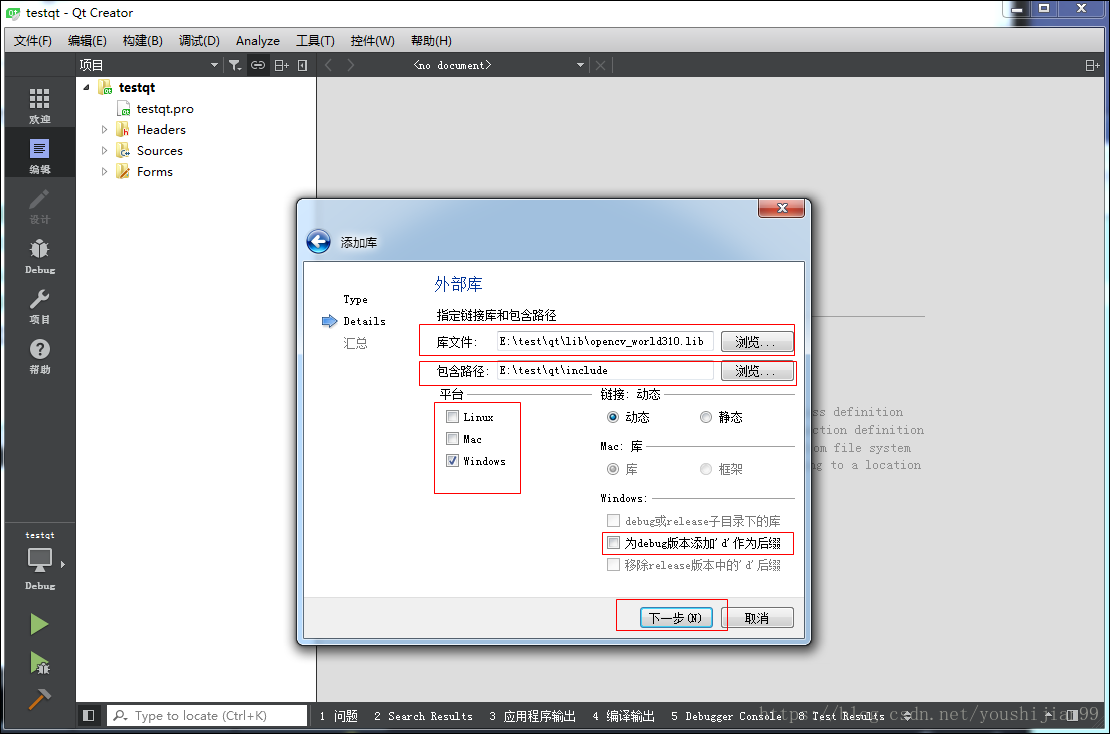Expand the Forms folder
The height and width of the screenshot is (734, 1110).
(x=104, y=171)
